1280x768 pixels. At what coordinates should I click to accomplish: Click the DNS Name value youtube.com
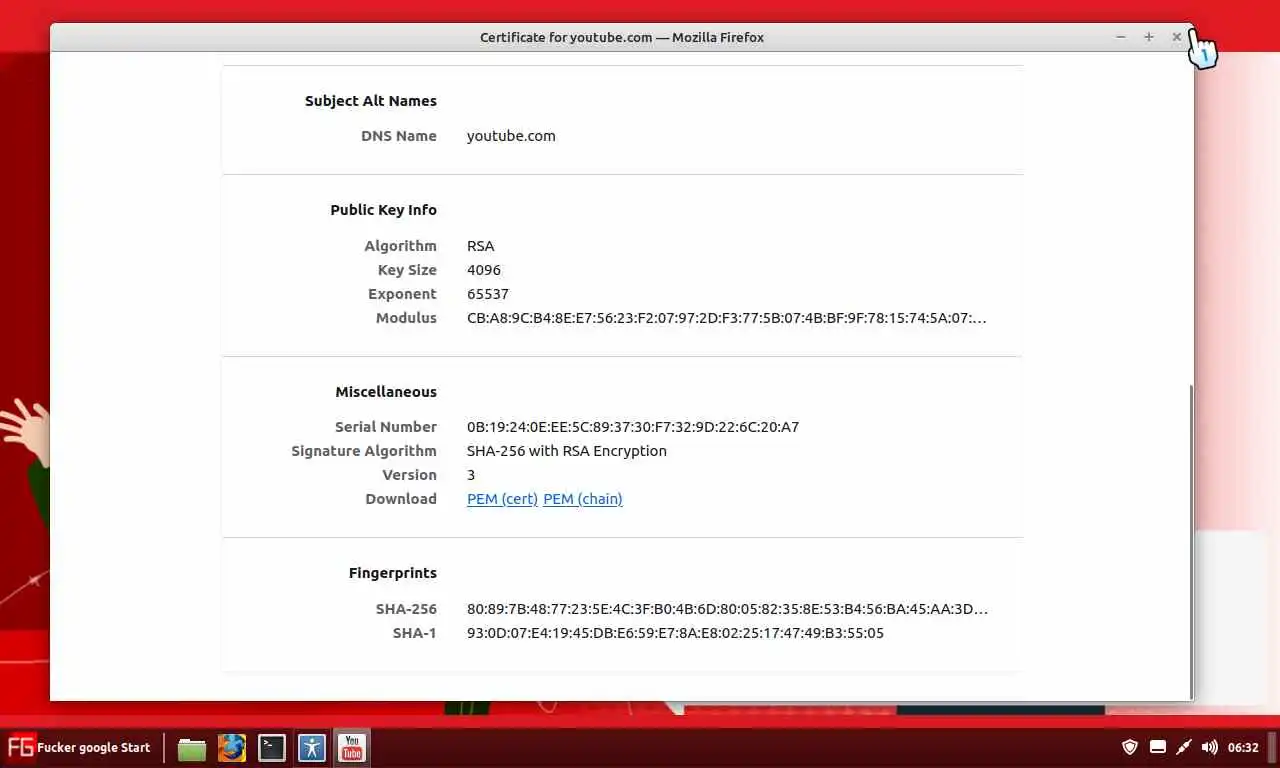pos(511,136)
